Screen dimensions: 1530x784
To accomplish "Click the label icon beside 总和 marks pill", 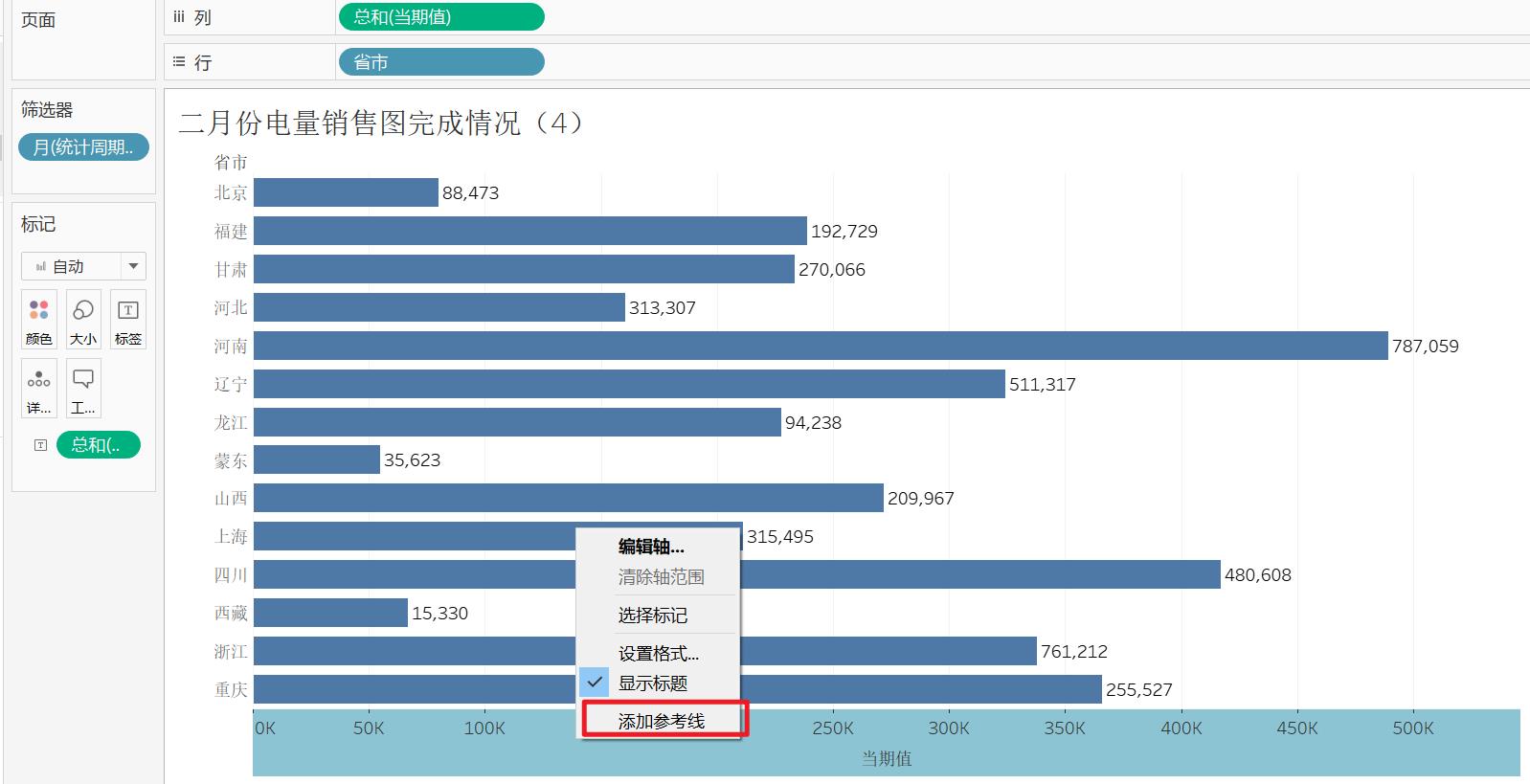I will (40, 445).
